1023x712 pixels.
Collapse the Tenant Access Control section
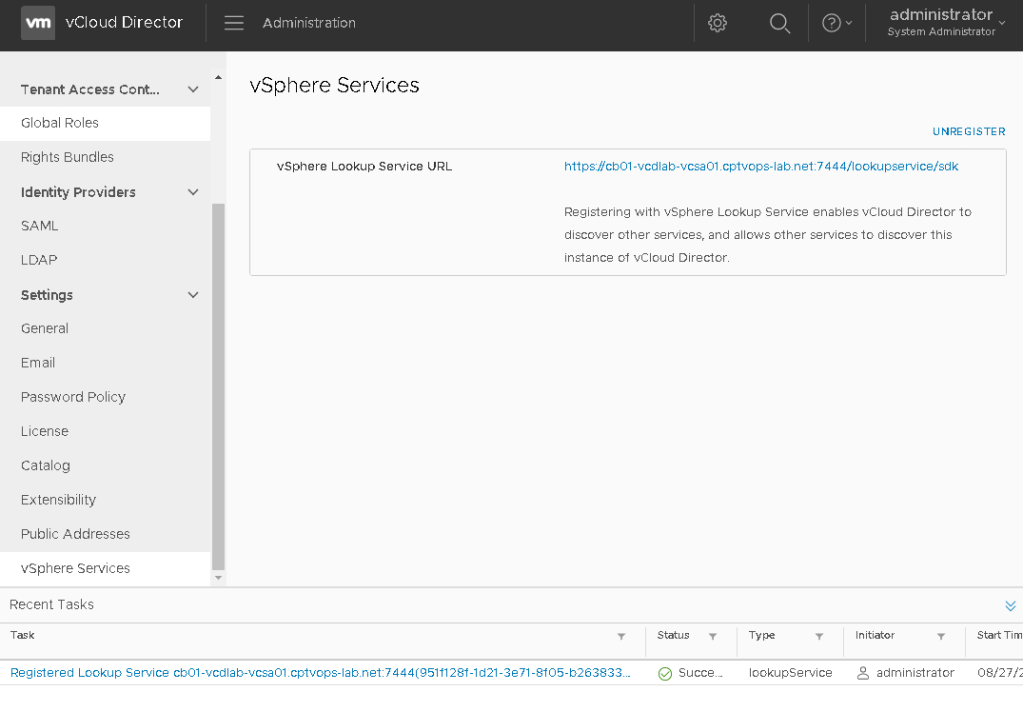point(193,90)
